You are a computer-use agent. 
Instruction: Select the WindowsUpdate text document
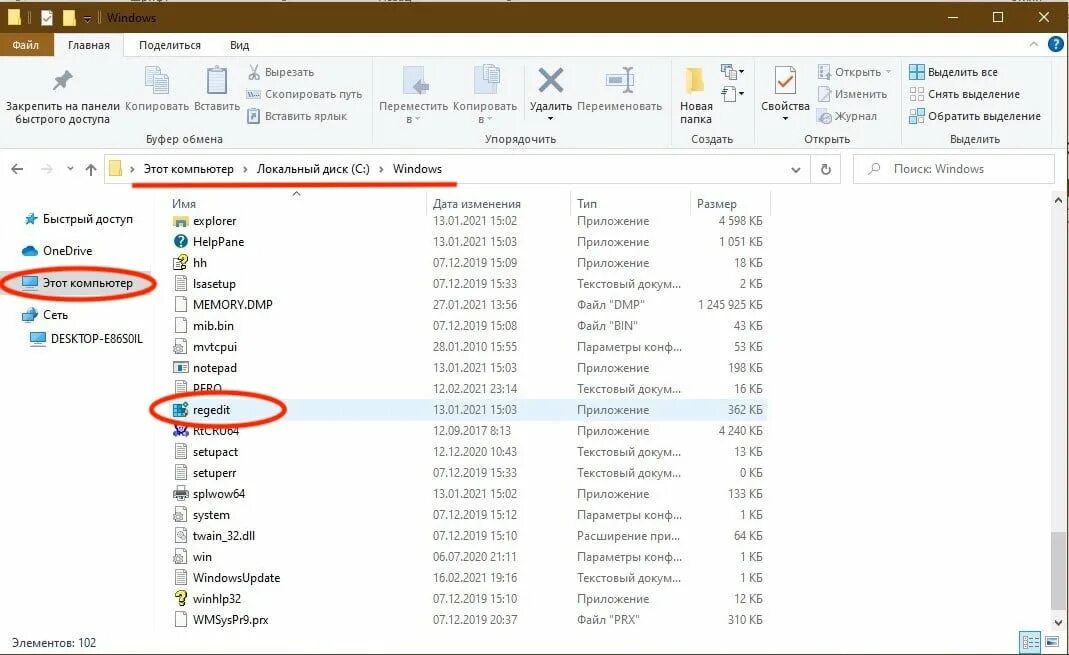coord(236,578)
